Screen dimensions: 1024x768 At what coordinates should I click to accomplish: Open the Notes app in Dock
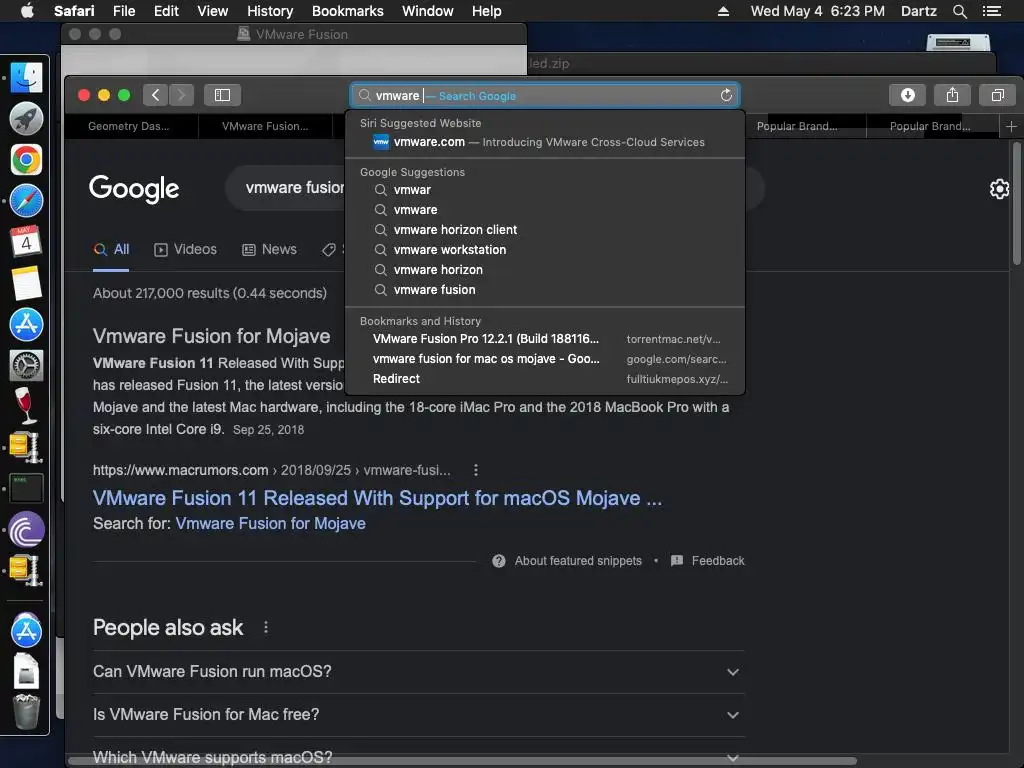26,283
